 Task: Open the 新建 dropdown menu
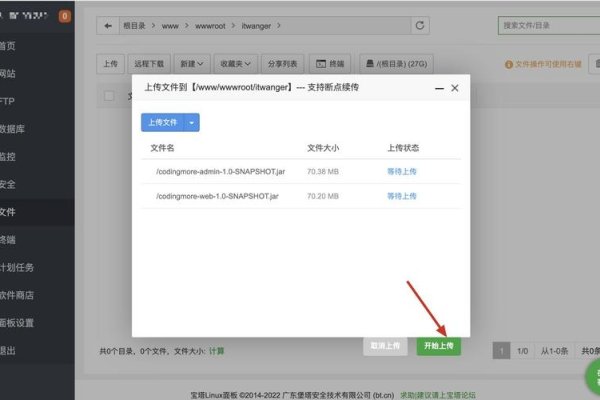click(192, 64)
